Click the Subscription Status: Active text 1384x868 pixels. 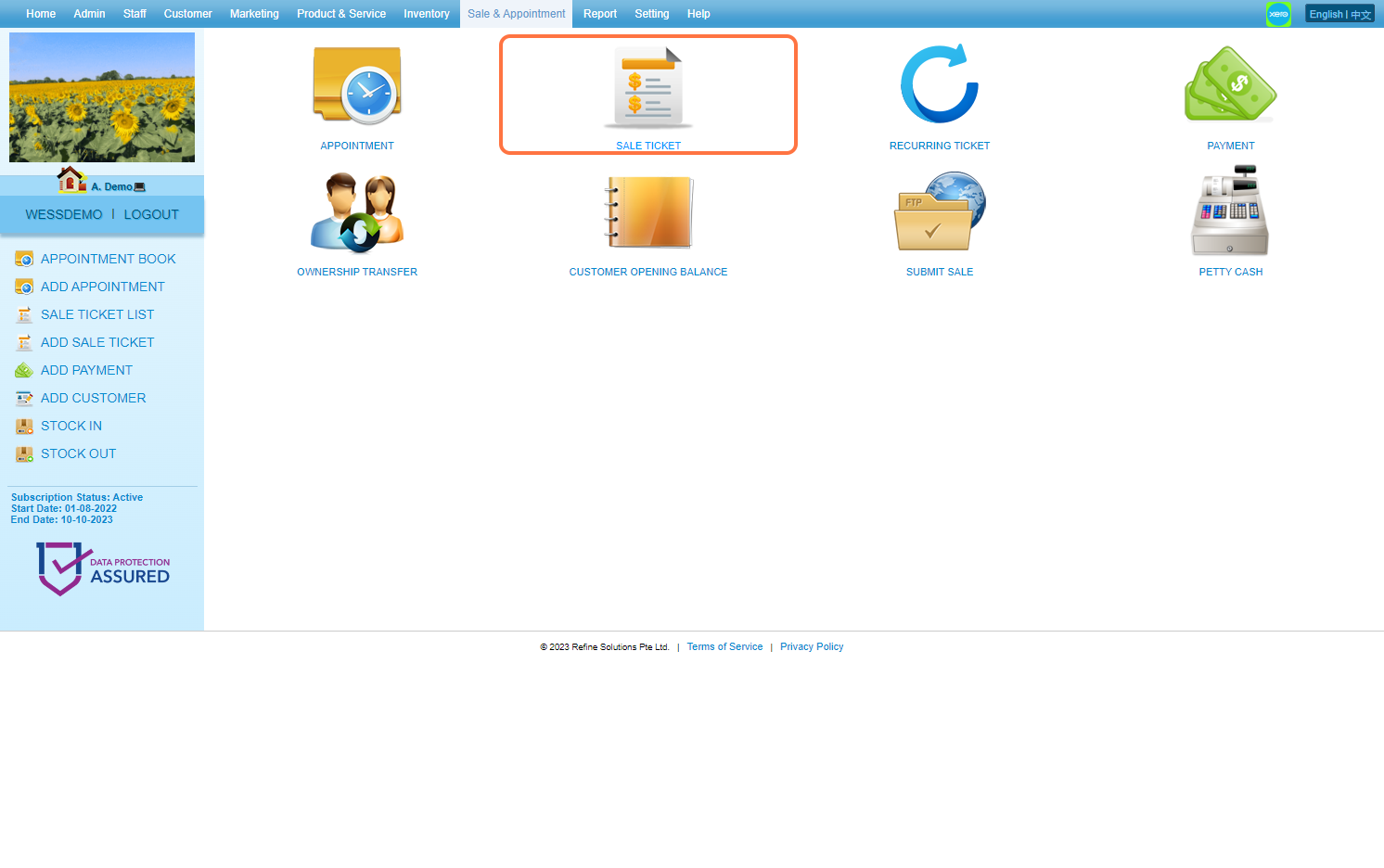coord(77,497)
